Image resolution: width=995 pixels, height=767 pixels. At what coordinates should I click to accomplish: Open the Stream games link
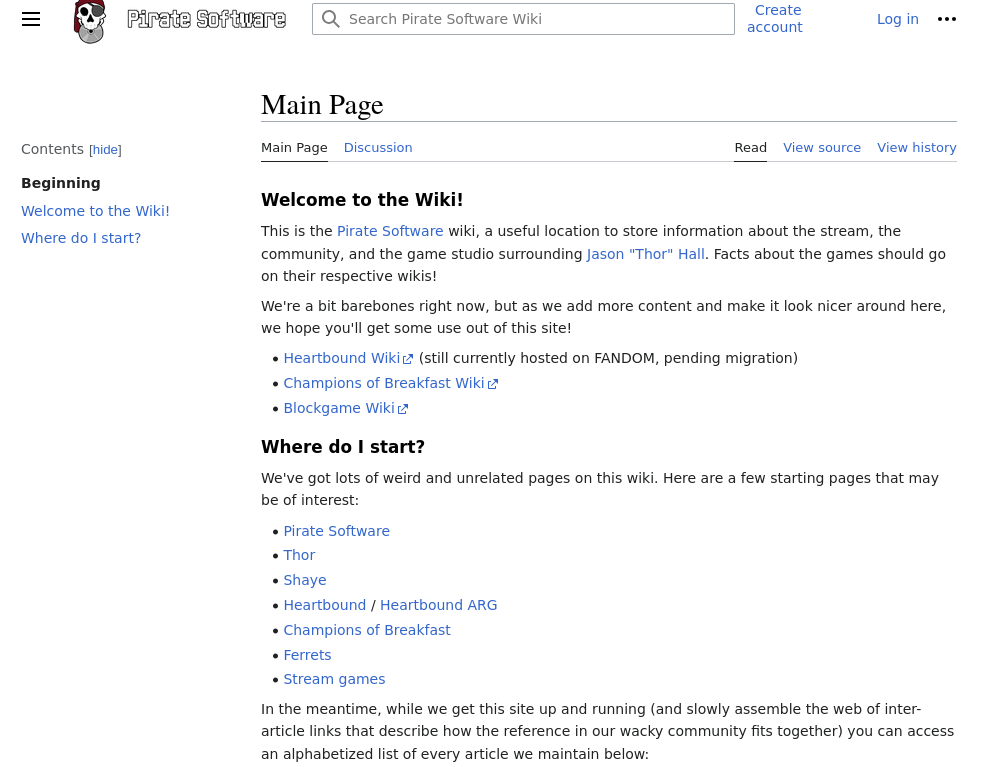pos(334,679)
